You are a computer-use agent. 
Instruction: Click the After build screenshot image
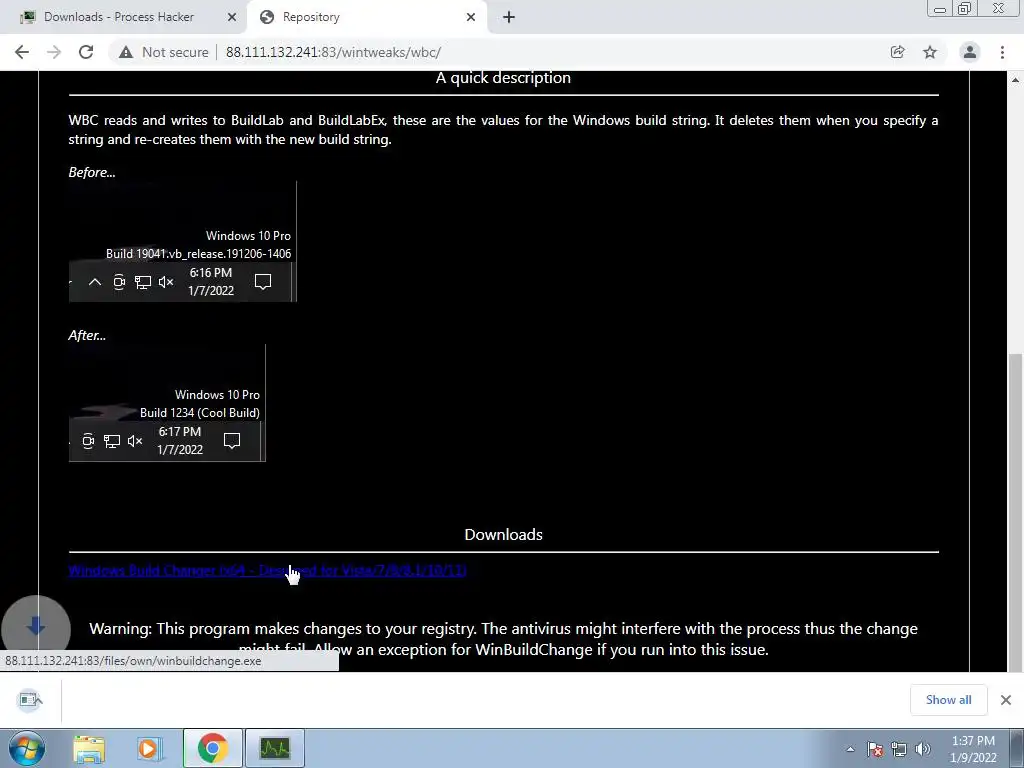[167, 403]
